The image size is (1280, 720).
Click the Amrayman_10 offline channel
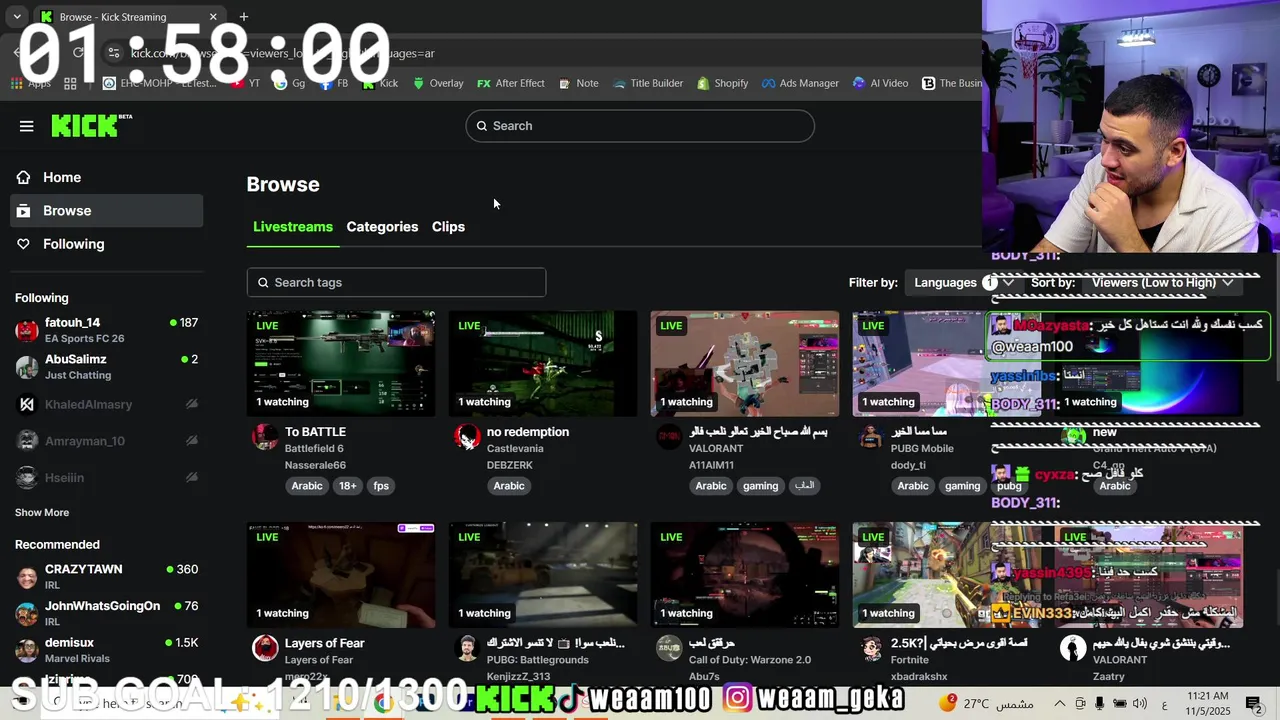107,441
